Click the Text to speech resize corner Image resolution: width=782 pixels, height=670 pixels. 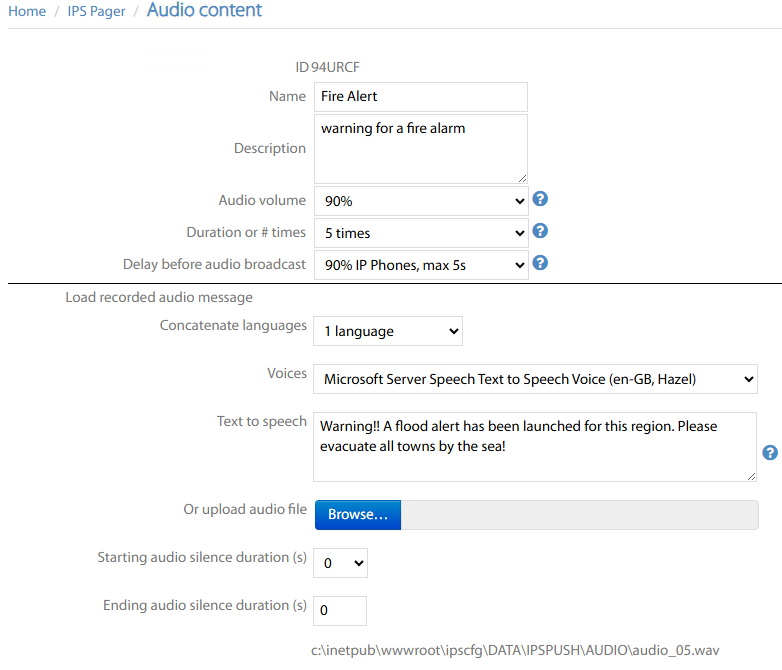pos(751,476)
